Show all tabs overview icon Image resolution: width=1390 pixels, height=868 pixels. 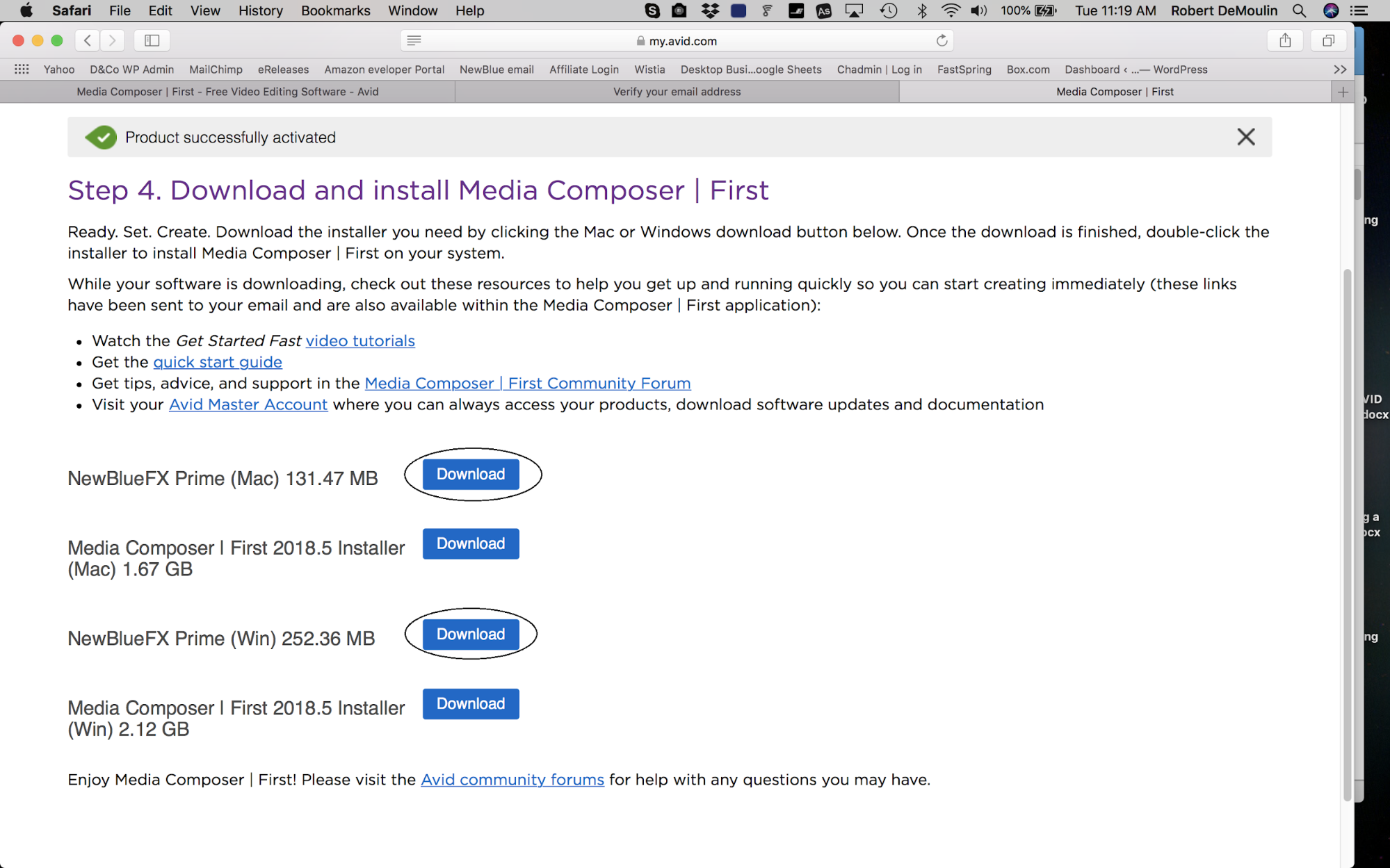click(1328, 40)
